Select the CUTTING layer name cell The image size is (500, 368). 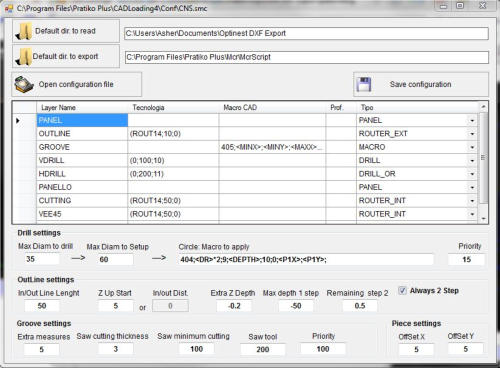coord(82,200)
